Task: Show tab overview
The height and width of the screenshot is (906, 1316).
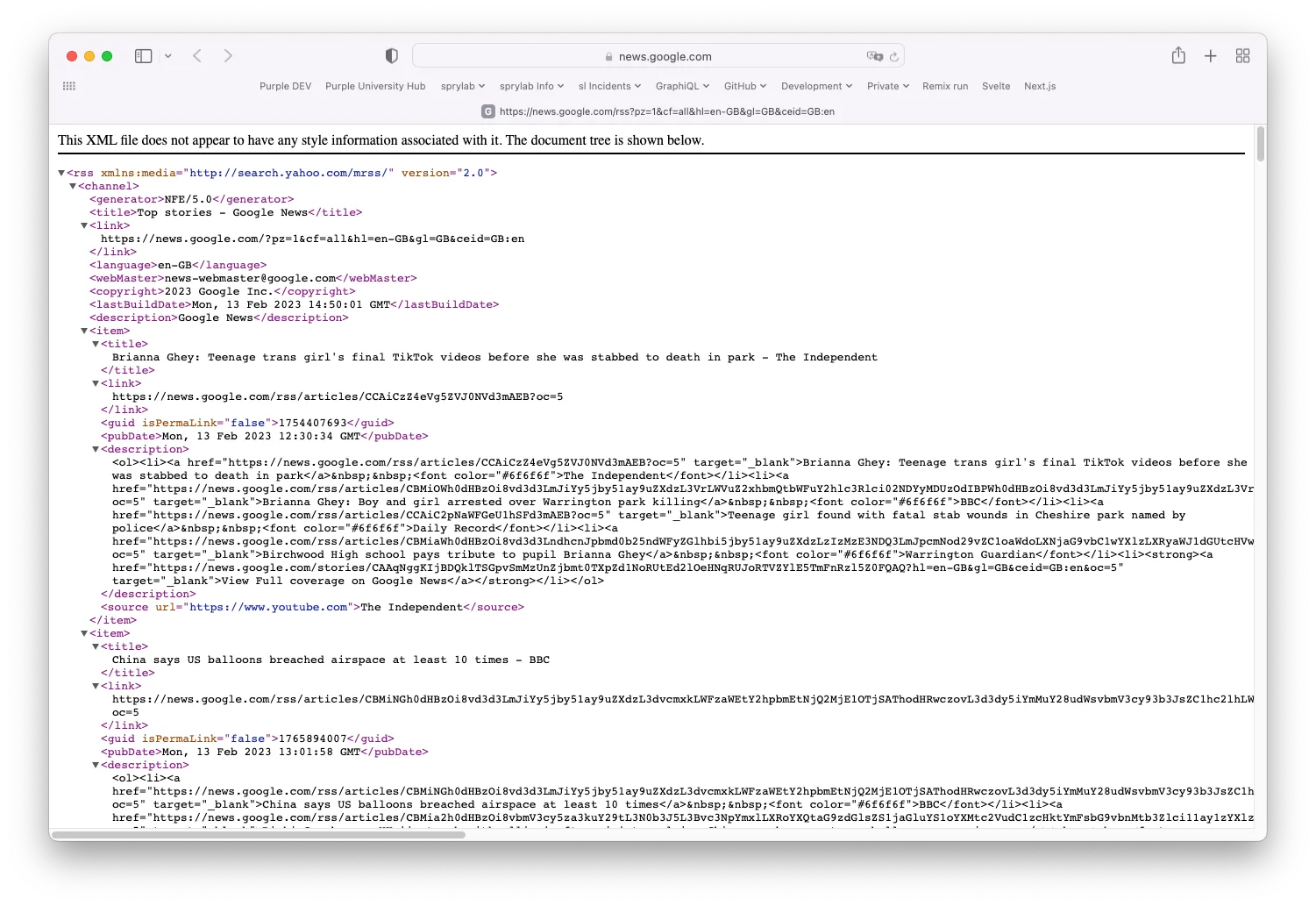Action: pos(1242,56)
